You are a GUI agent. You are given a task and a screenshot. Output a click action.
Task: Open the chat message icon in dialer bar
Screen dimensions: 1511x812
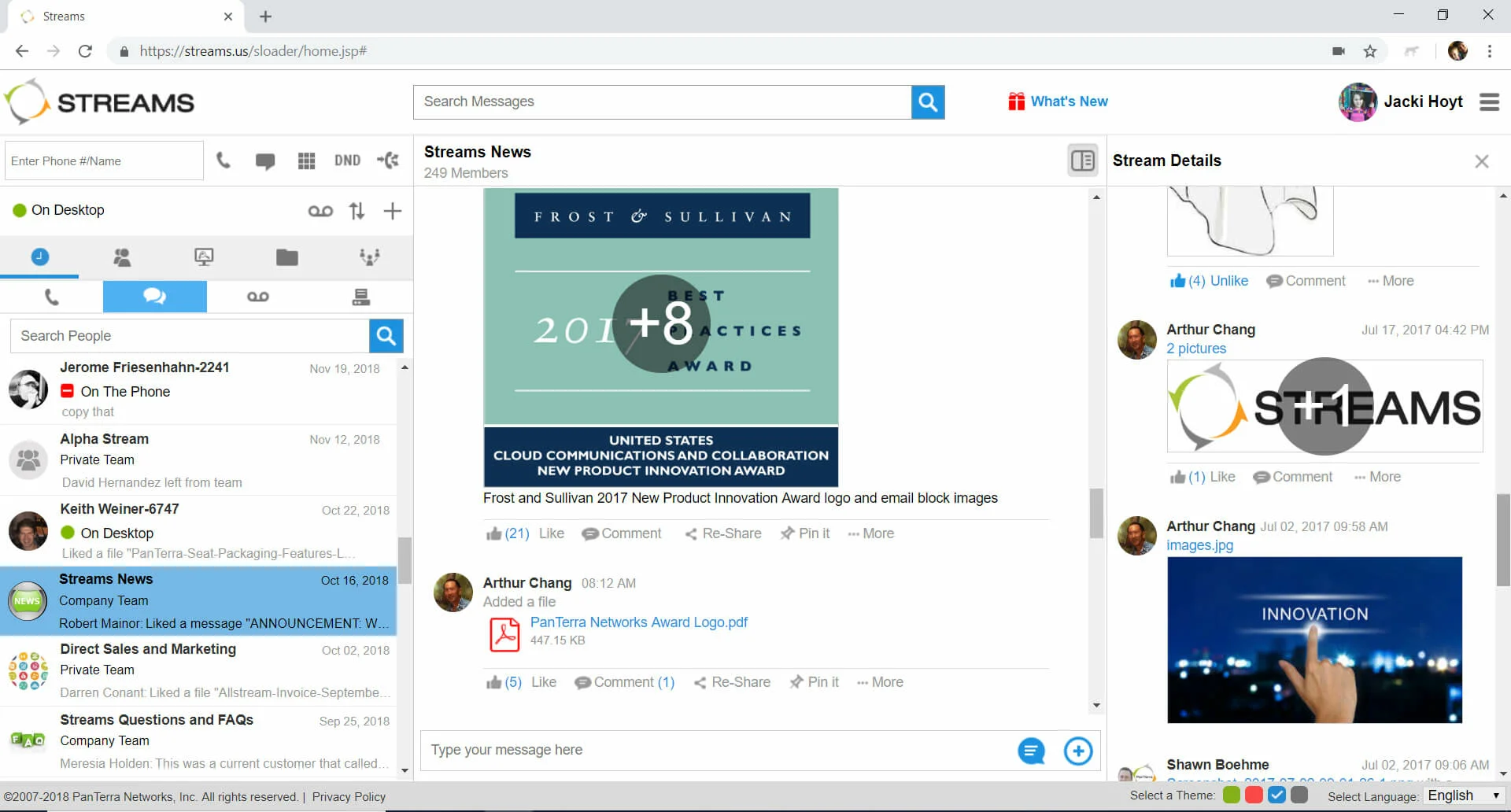(x=265, y=161)
